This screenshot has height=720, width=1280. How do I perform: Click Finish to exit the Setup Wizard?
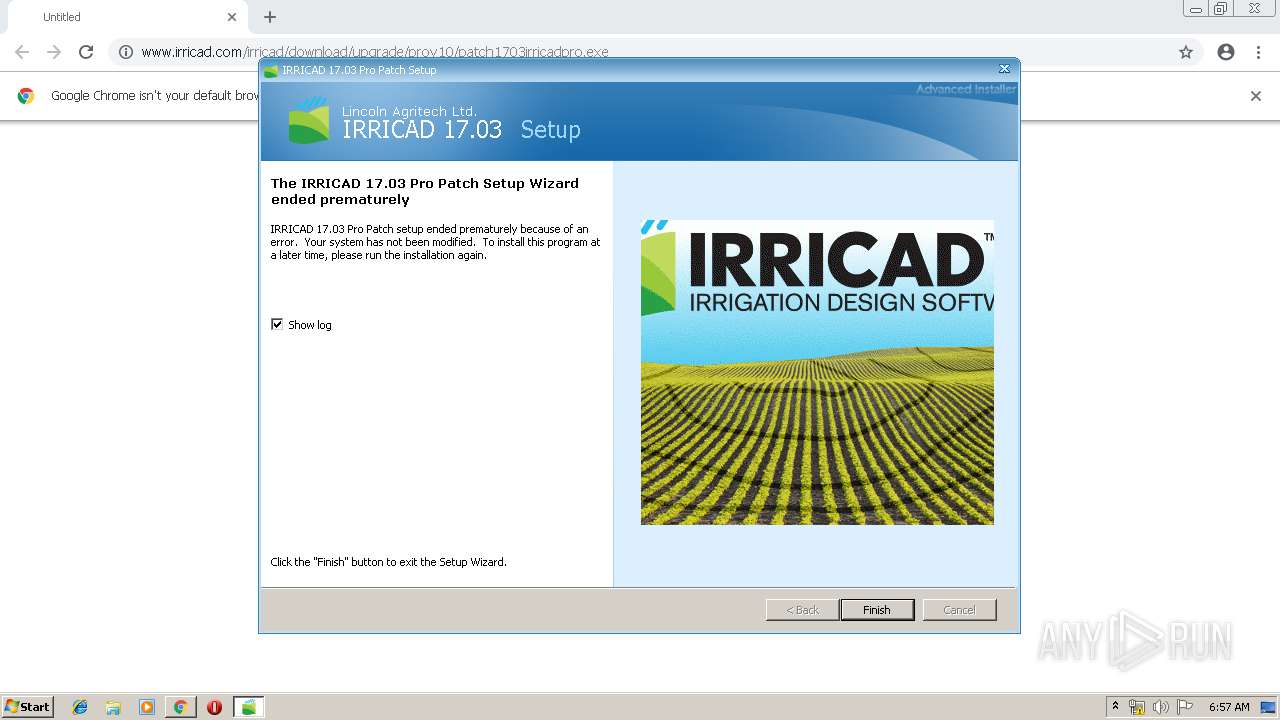pos(877,610)
